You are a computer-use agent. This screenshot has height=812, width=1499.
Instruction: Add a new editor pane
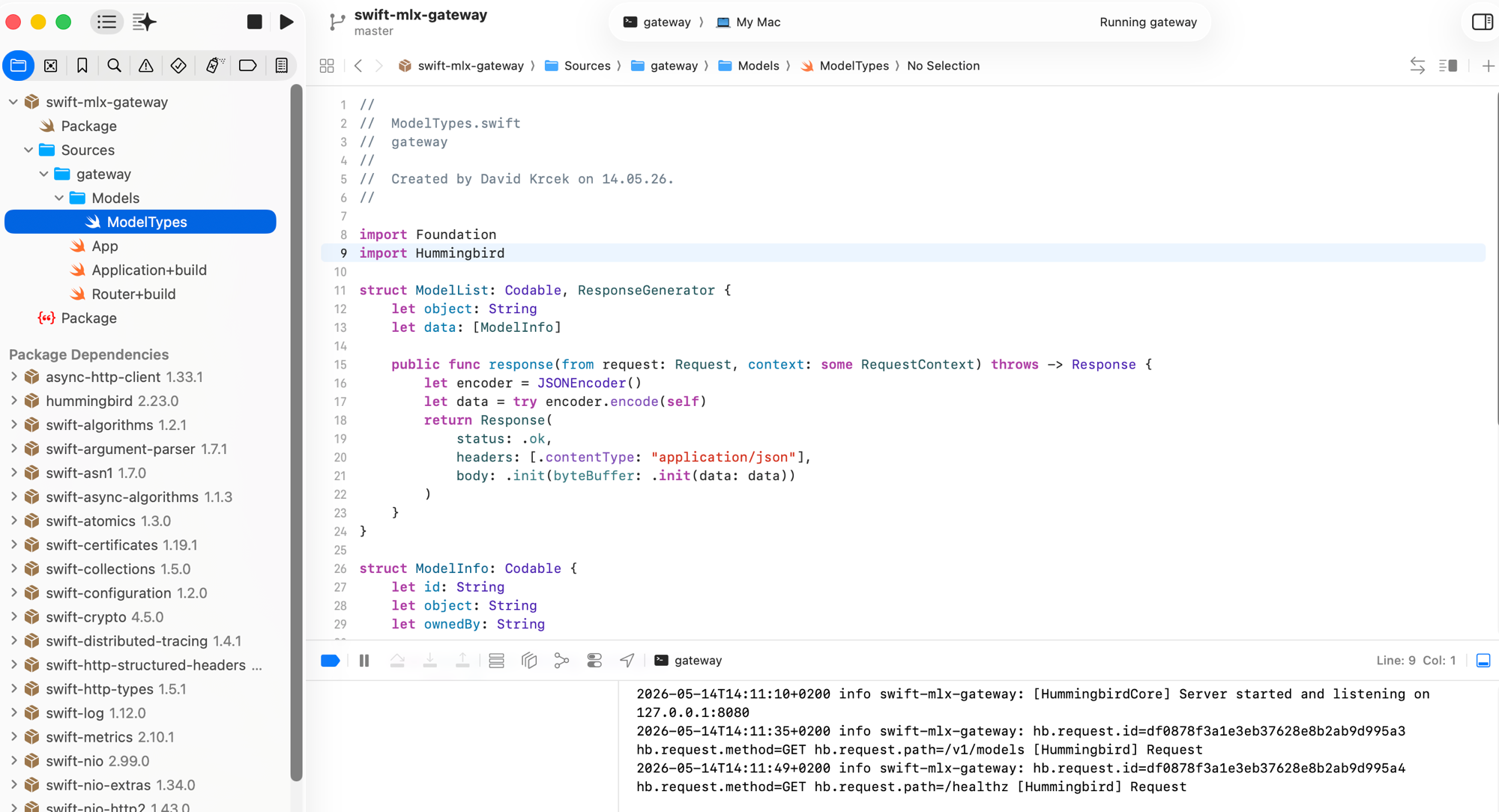coord(1488,66)
